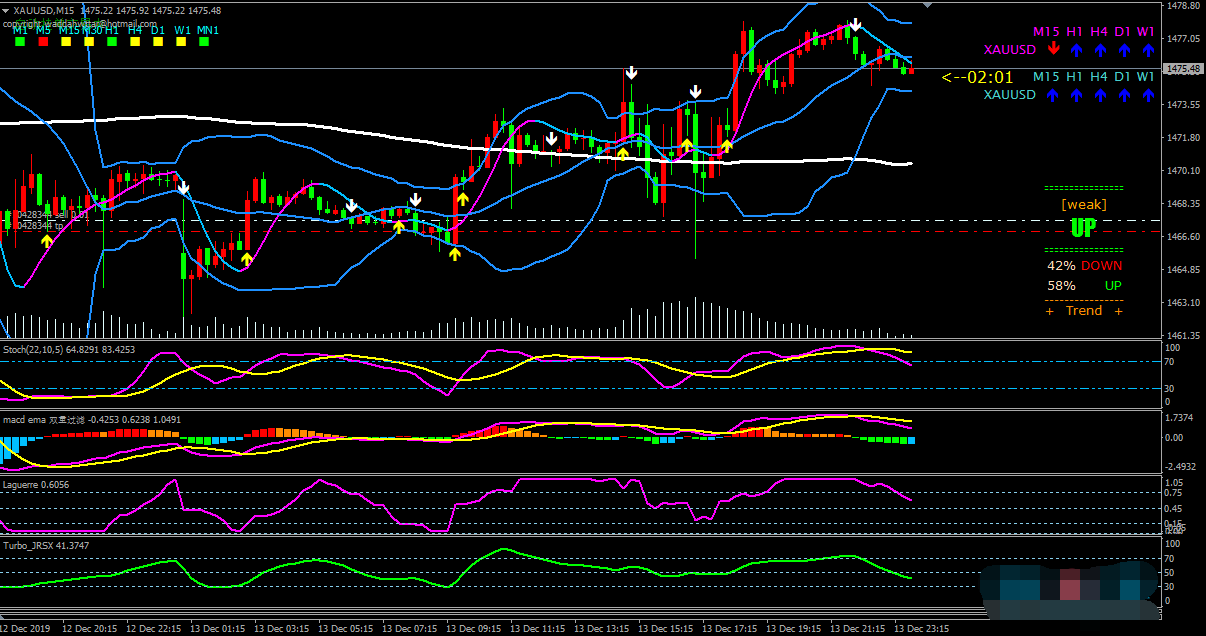Screen dimensions: 1206x636
Task: Select the macd ema indicator label
Action: (40, 419)
